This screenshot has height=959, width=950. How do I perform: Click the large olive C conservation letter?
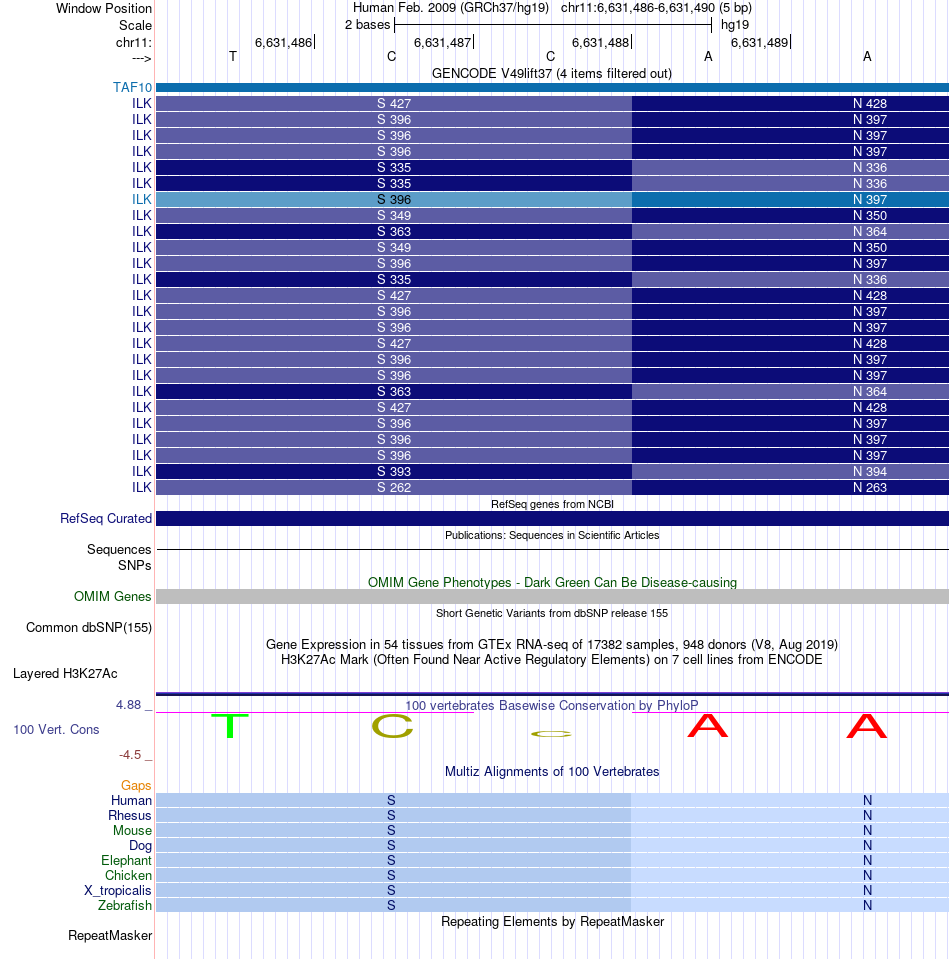point(393,726)
